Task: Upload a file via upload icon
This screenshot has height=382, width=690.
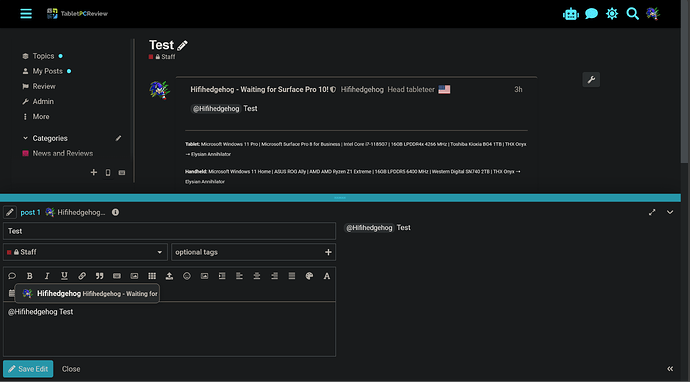Action: [x=169, y=276]
